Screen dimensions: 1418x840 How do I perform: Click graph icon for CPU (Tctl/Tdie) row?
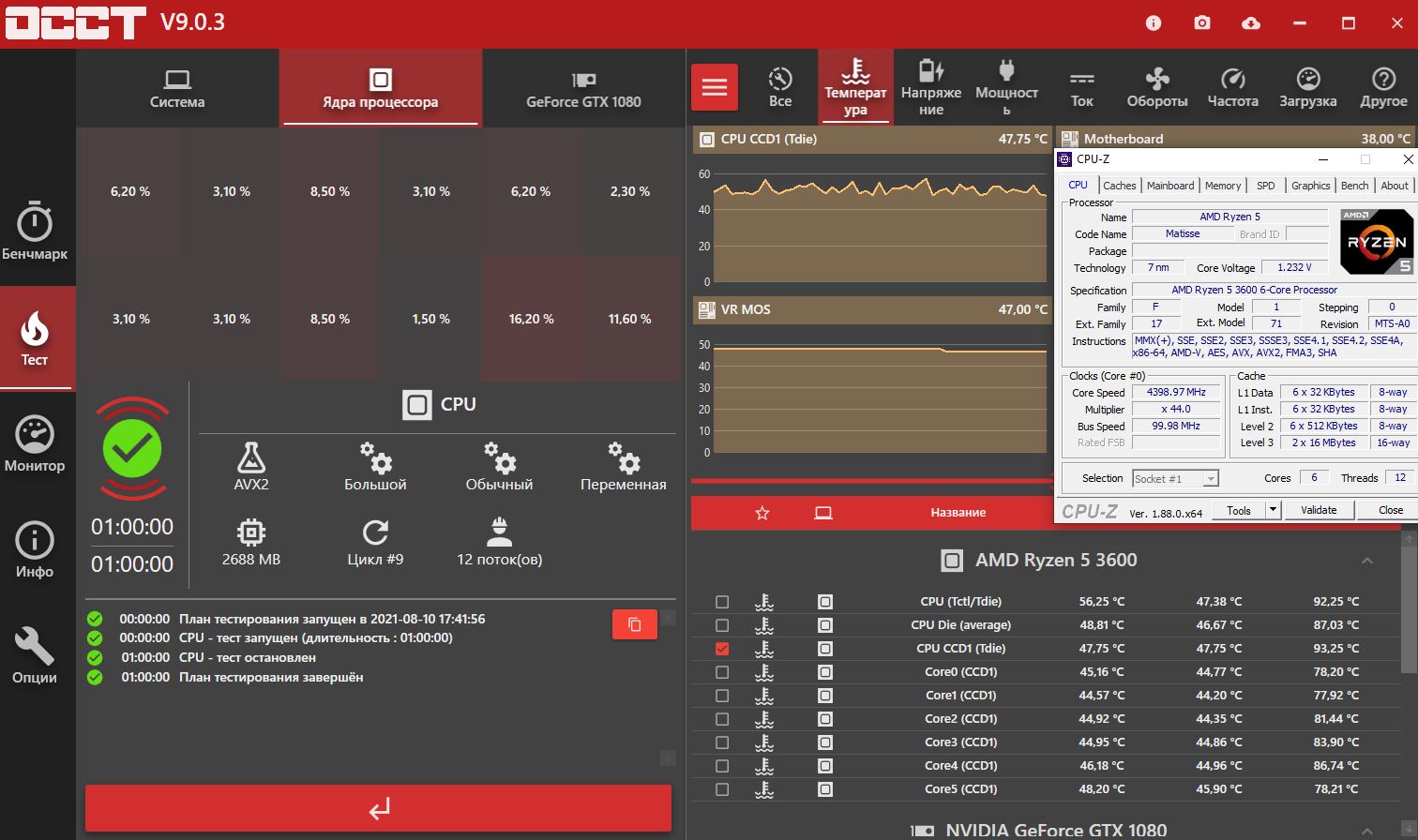point(764,602)
